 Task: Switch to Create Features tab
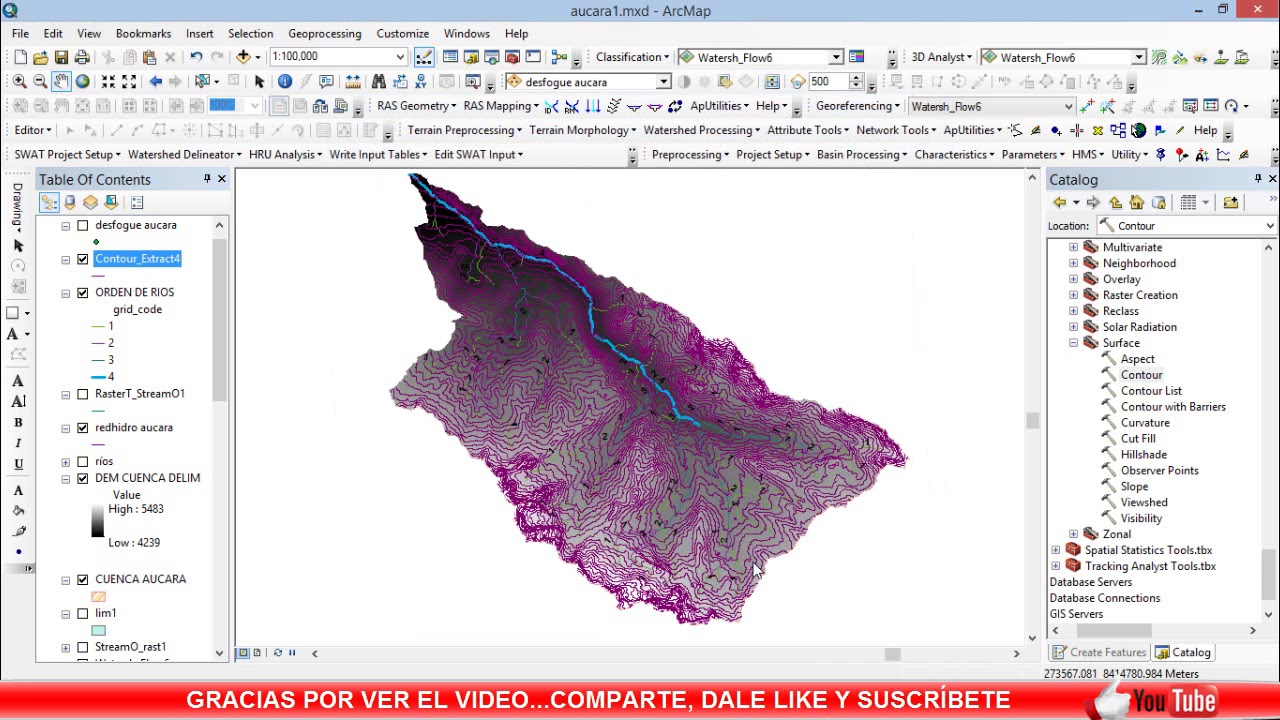coord(1098,652)
